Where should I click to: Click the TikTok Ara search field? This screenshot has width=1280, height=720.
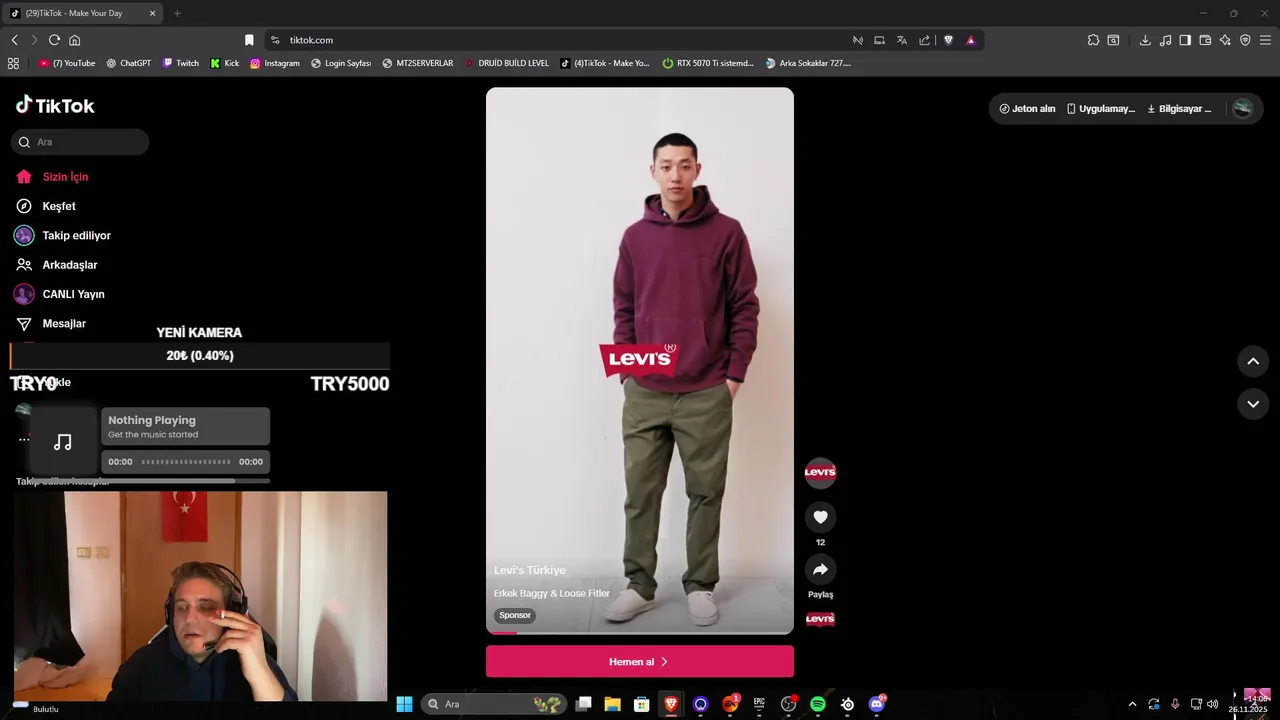(x=80, y=142)
